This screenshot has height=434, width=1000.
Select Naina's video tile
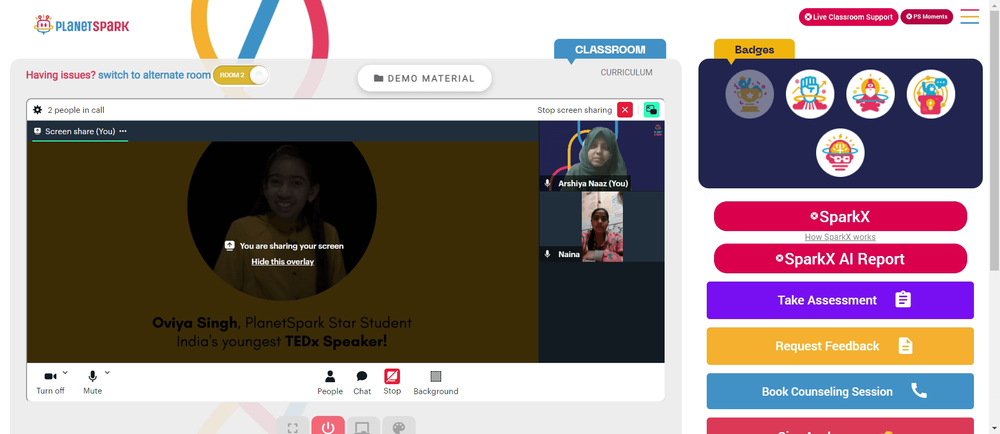(x=601, y=227)
